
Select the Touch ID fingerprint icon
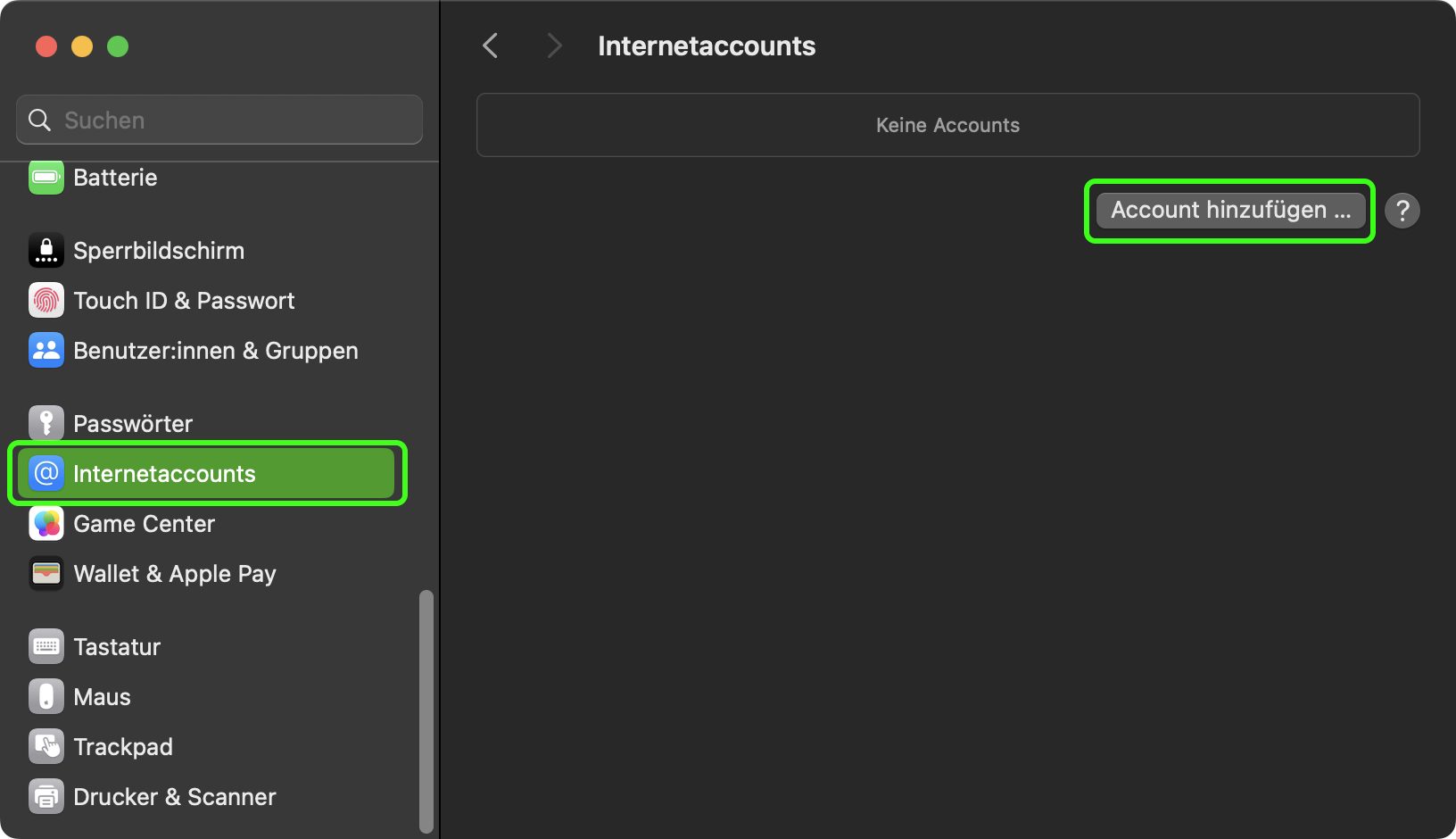point(46,301)
